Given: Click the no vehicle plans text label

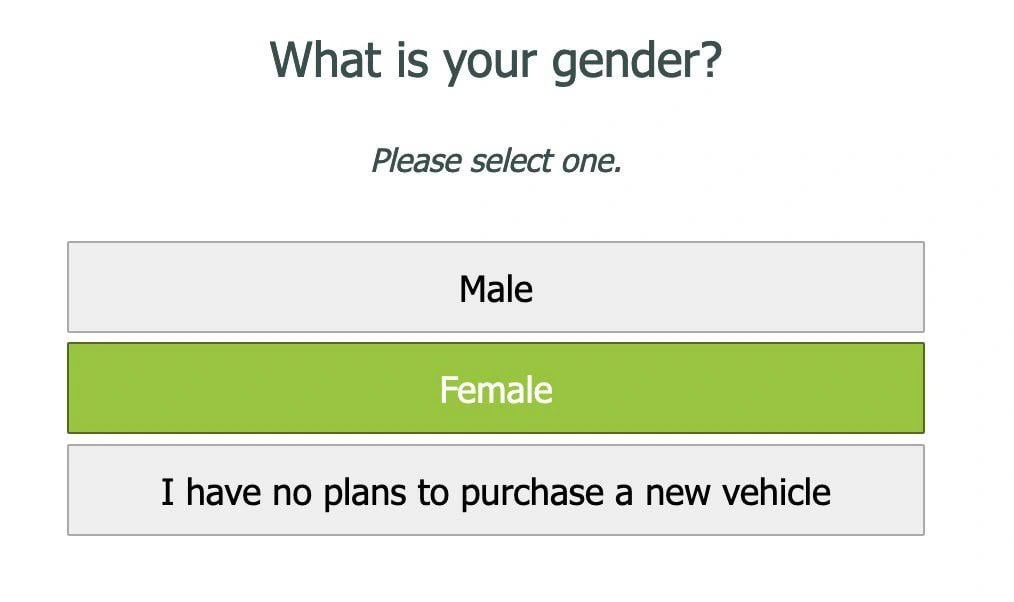Looking at the screenshot, I should (x=496, y=491).
